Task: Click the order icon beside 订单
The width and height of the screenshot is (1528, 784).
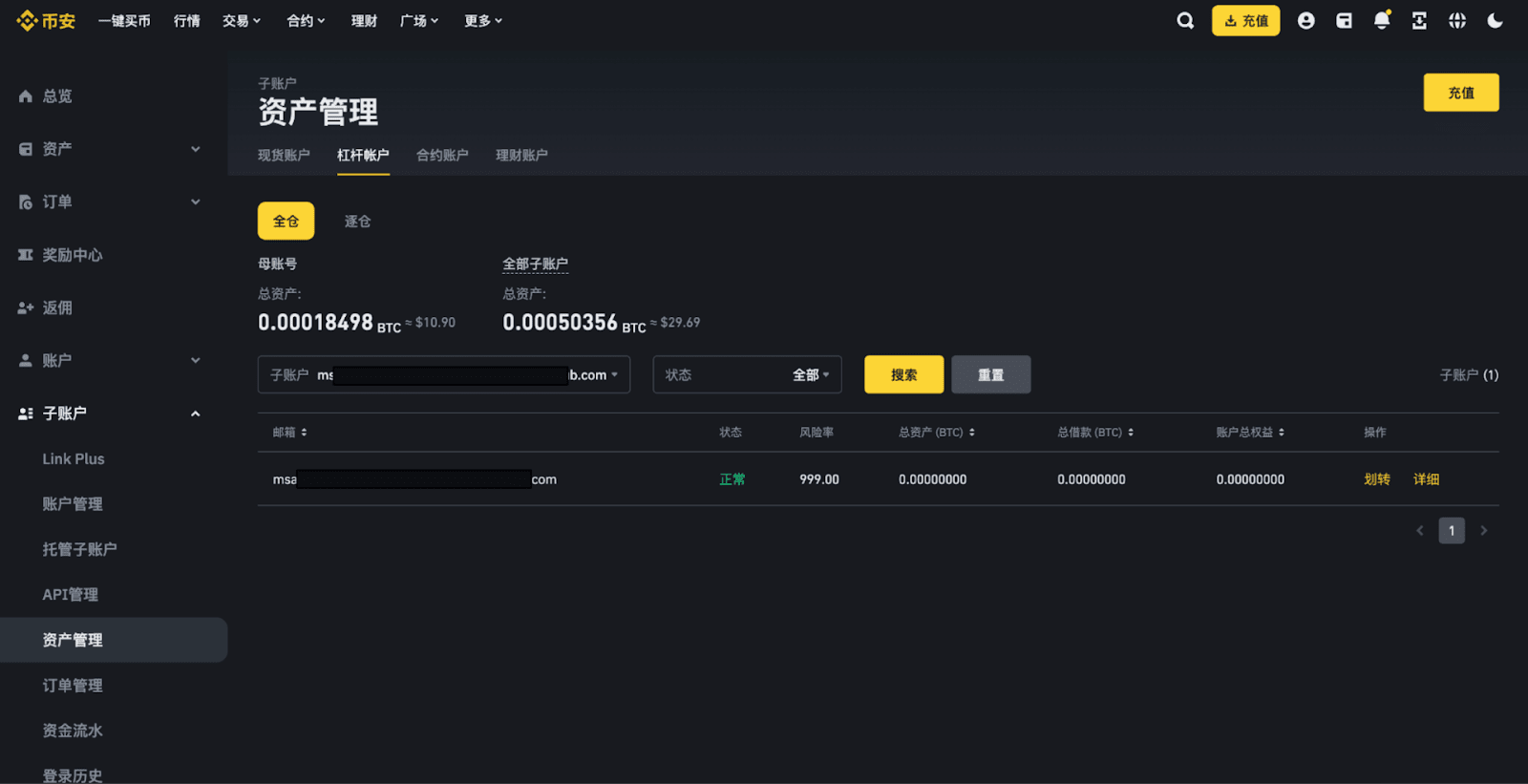Action: coord(26,202)
